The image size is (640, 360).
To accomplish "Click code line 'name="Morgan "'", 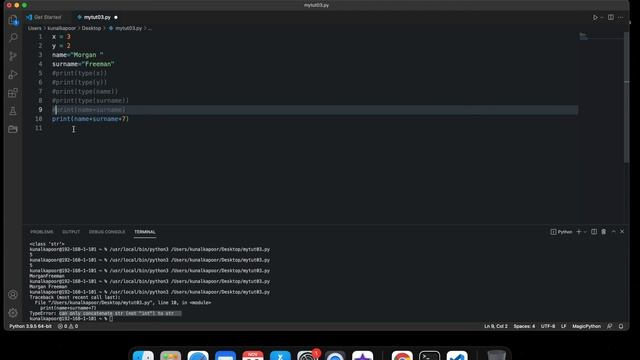I will (x=78, y=55).
